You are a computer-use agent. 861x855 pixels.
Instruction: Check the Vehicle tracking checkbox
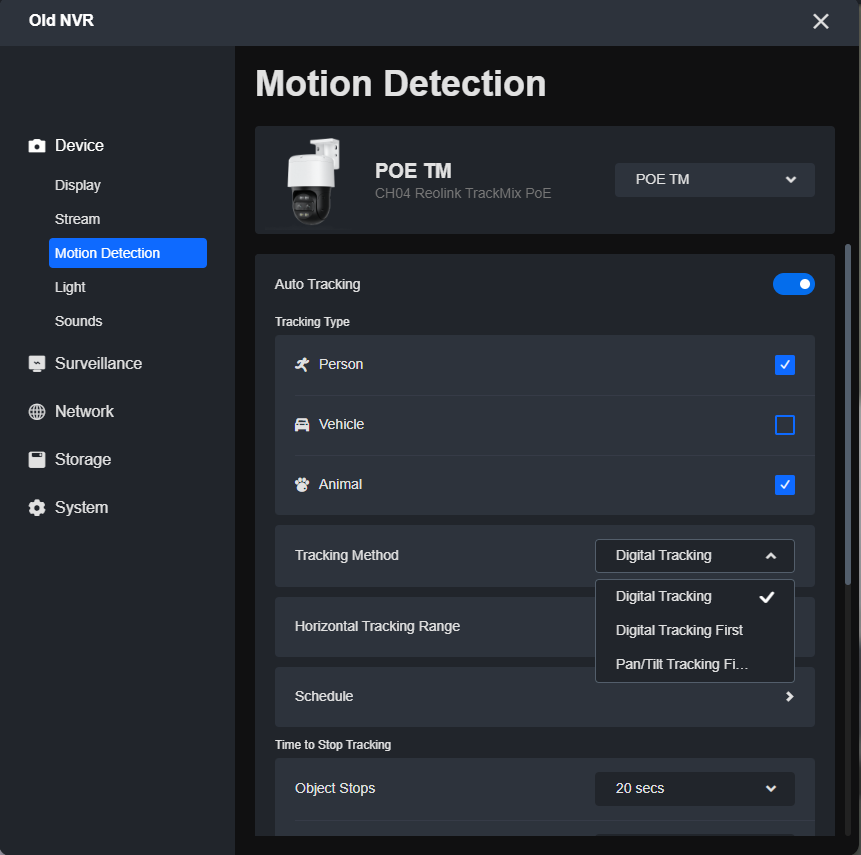pyautogui.click(x=785, y=424)
